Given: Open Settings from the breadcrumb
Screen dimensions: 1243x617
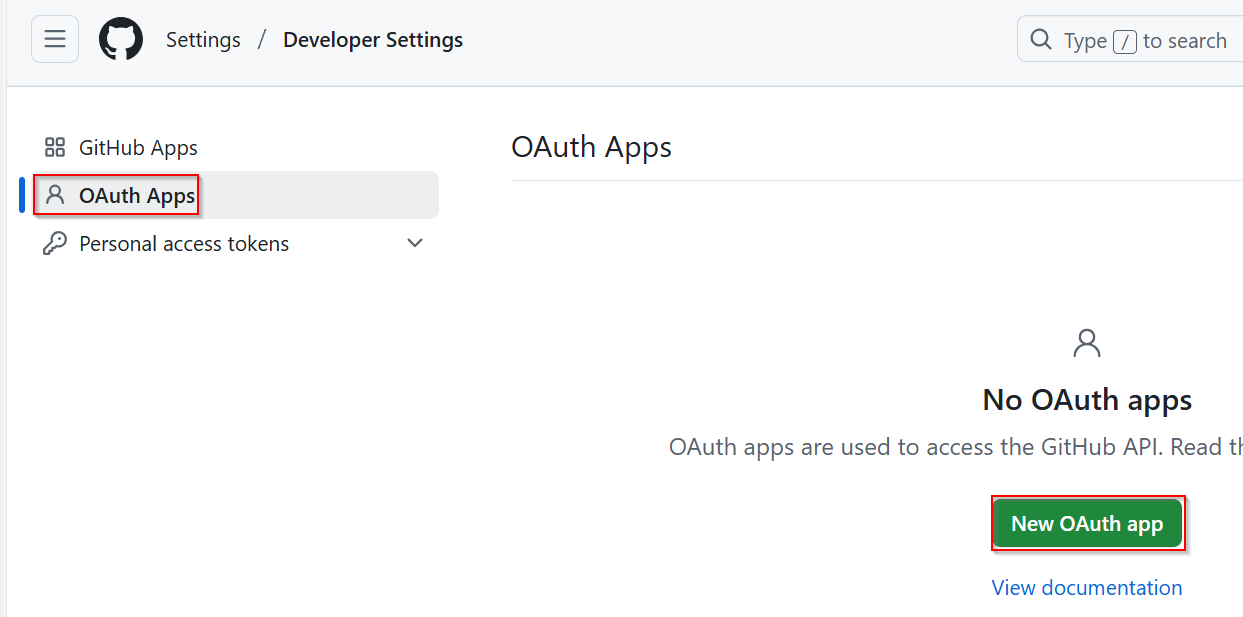Looking at the screenshot, I should pos(203,39).
